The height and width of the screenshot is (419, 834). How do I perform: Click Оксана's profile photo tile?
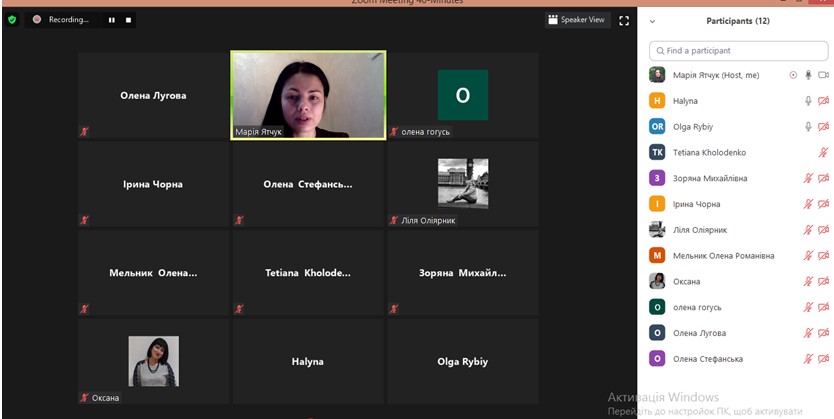click(x=153, y=361)
